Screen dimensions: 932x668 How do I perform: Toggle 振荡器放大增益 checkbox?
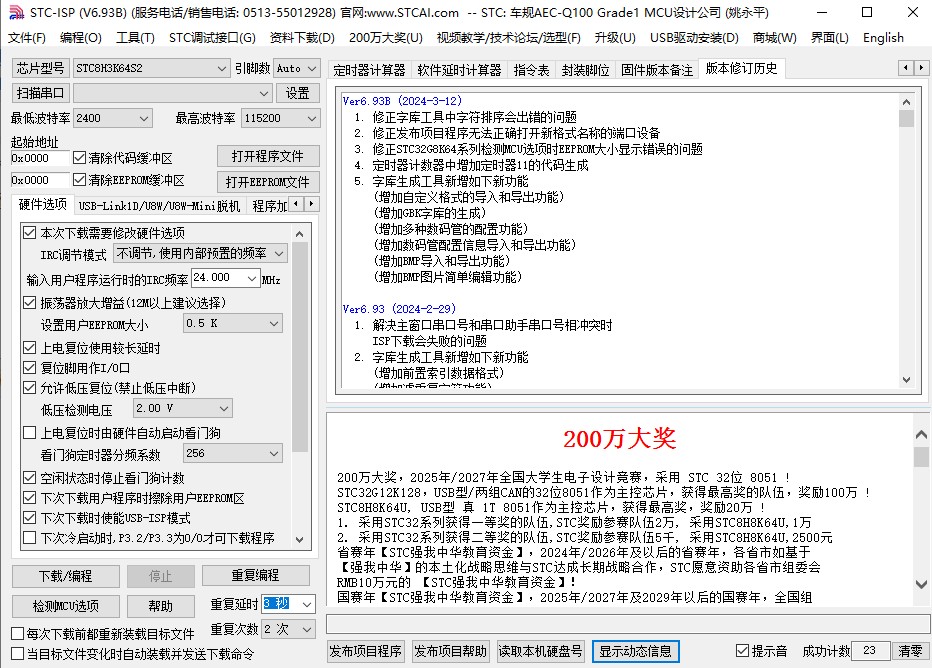coord(29,303)
